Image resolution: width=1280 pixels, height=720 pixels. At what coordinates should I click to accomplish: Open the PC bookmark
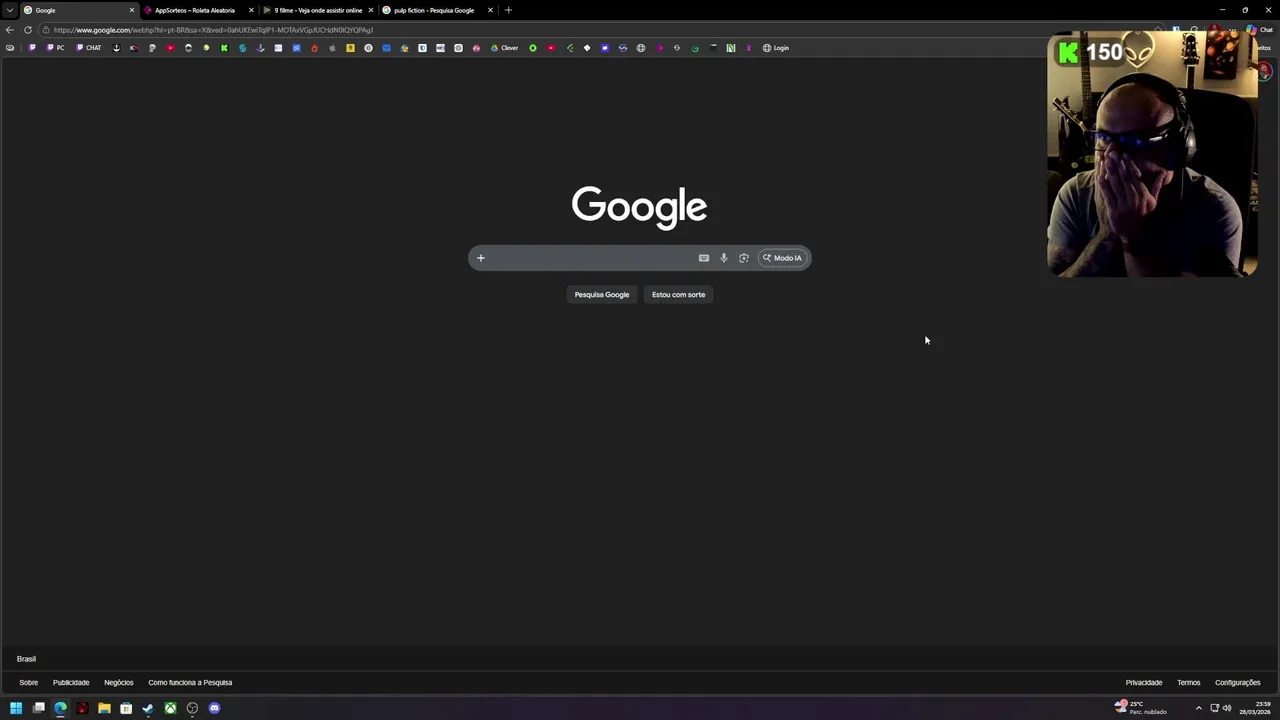click(x=55, y=48)
